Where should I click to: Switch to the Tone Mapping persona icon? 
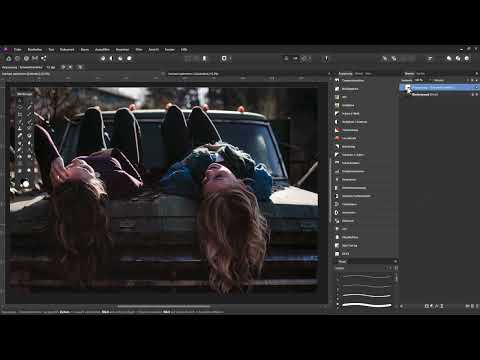pos(35,58)
